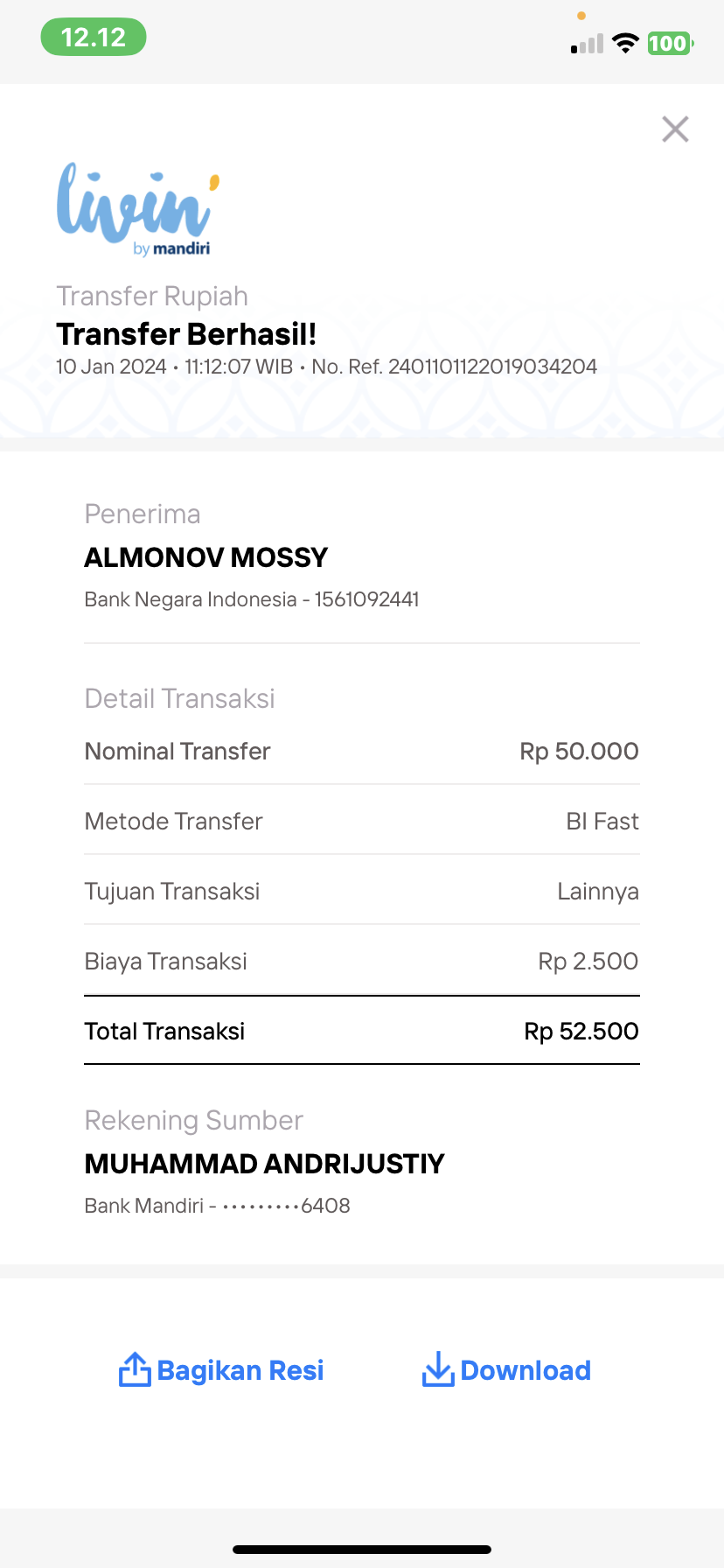Tap the download arrow icon
This screenshot has height=1568, width=724.
tap(437, 1369)
